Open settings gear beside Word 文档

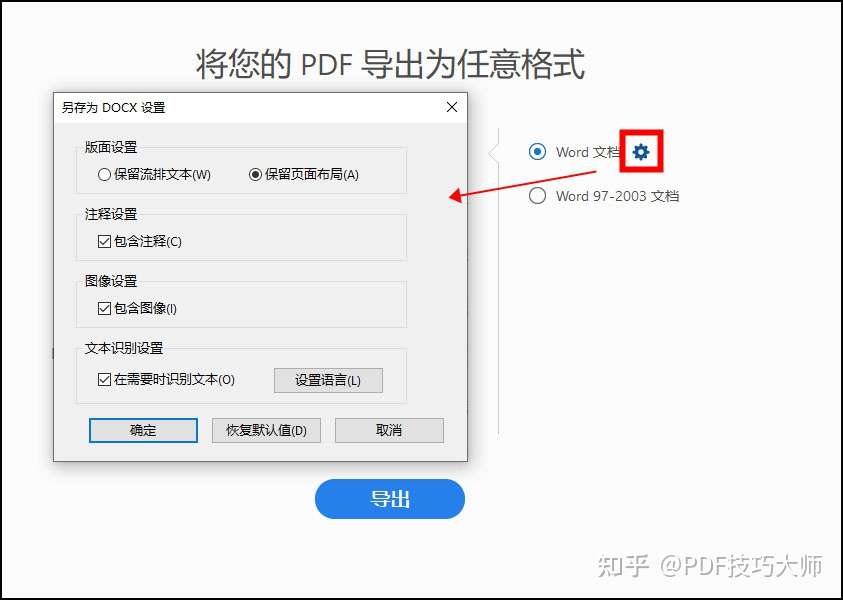[640, 152]
